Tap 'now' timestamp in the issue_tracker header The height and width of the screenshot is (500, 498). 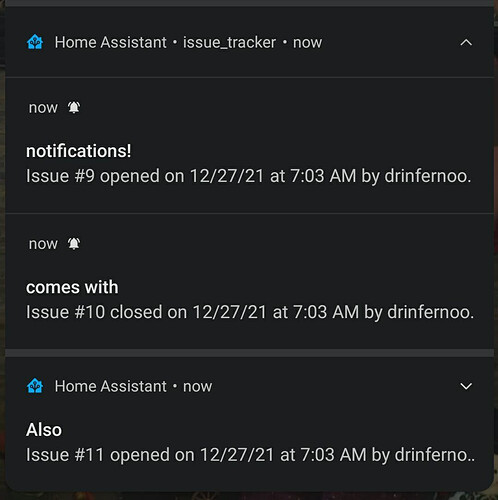pyautogui.click(x=307, y=43)
